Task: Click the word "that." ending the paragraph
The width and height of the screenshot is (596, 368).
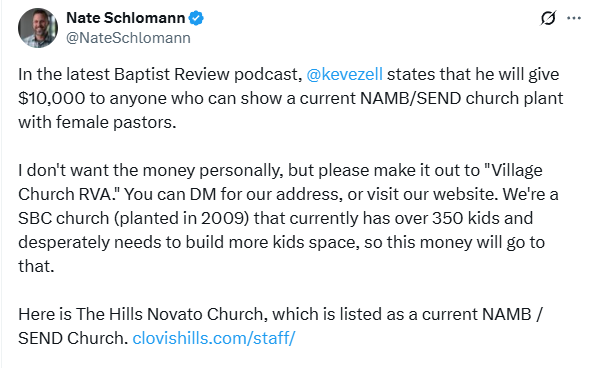Action: (x=36, y=266)
